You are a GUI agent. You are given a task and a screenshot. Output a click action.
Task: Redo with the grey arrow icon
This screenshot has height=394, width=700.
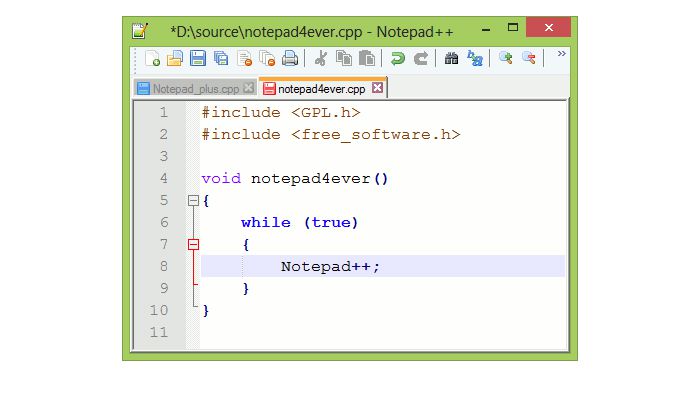tap(421, 58)
